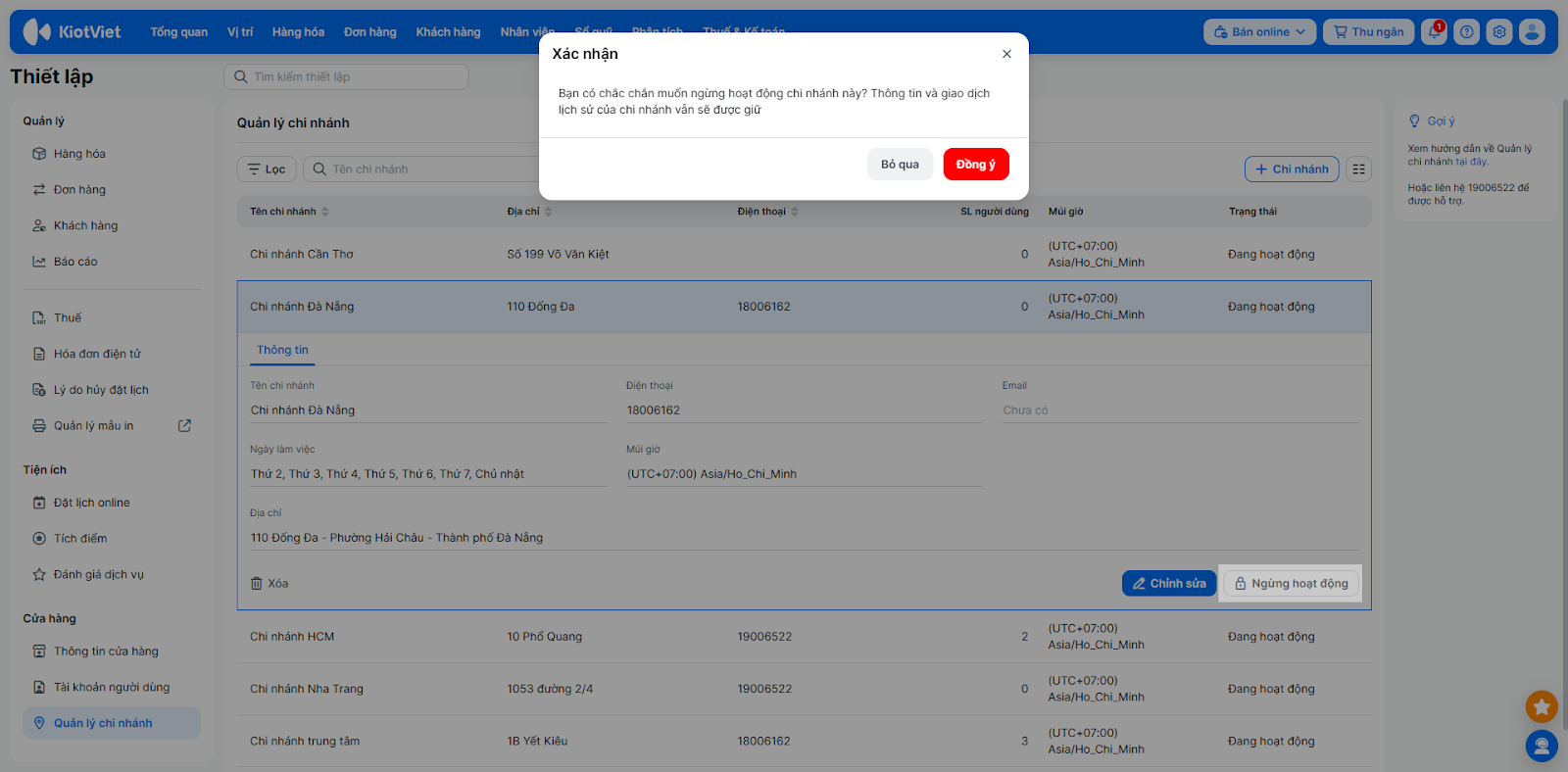Open external link icon beside Quản lý mẫu in
This screenshot has height=772, width=1568.
pos(184,426)
